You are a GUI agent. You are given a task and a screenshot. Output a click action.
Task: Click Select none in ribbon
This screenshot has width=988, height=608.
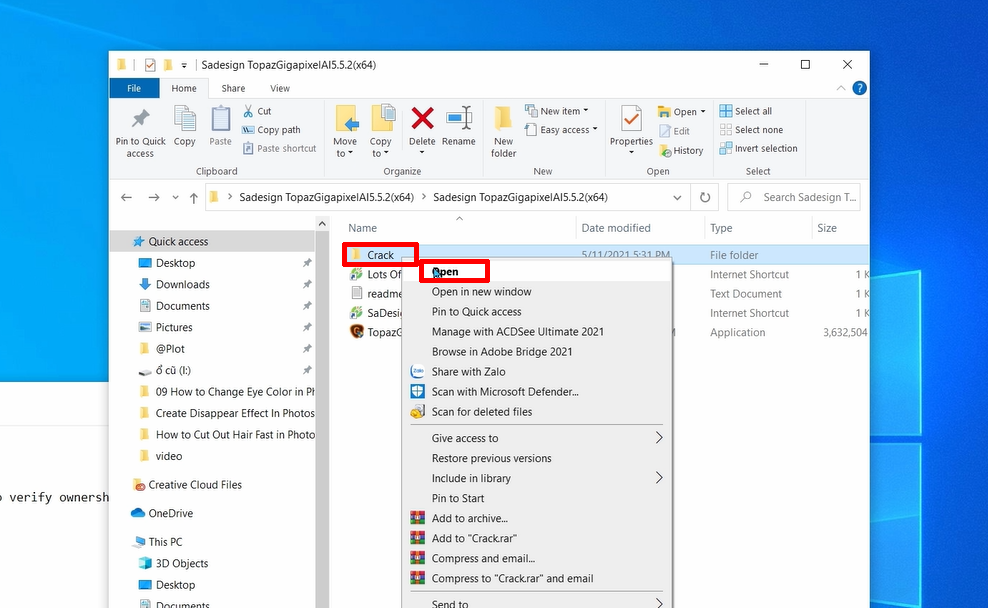[x=752, y=130]
